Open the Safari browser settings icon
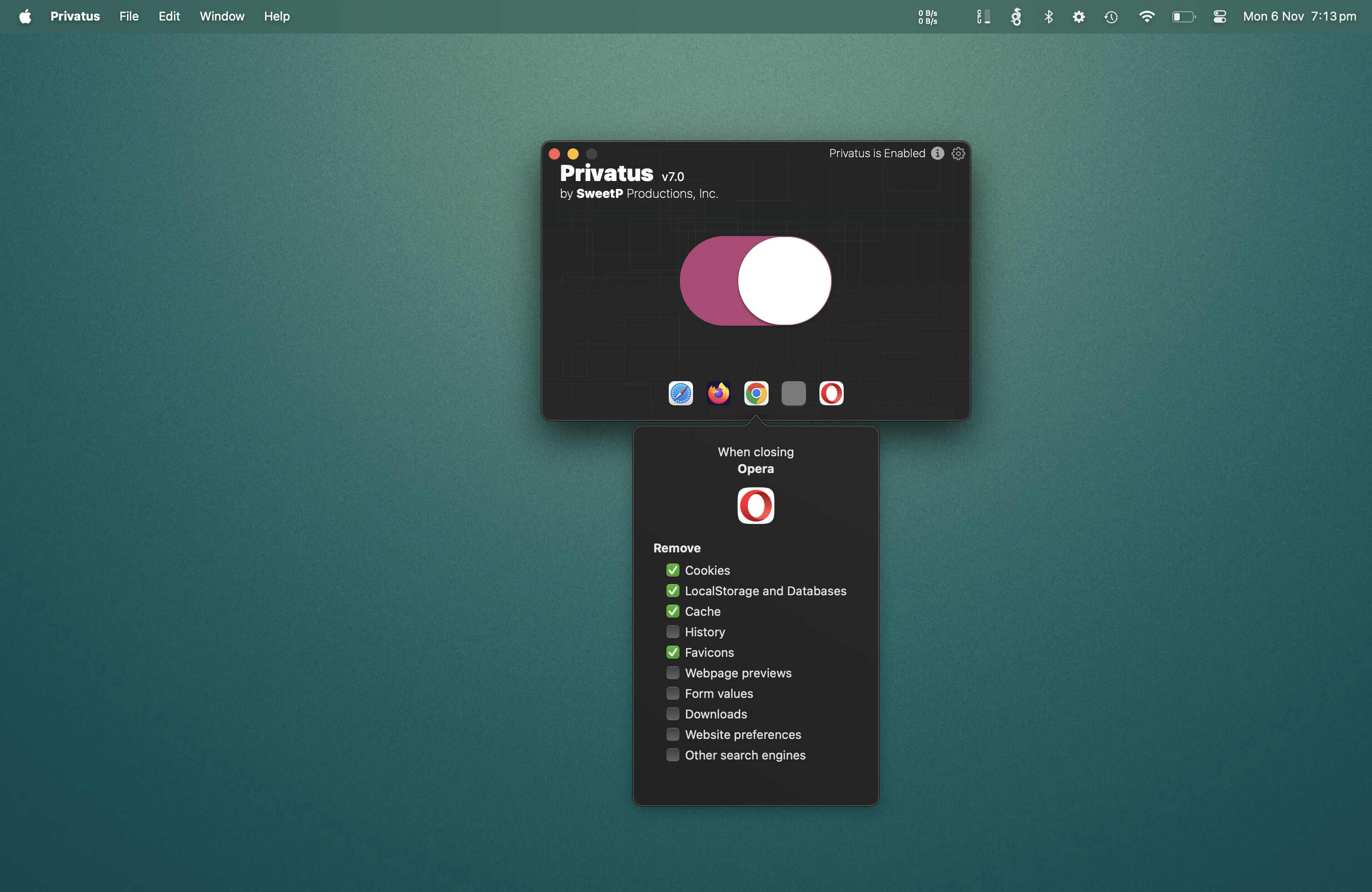The width and height of the screenshot is (1372, 892). (x=680, y=394)
